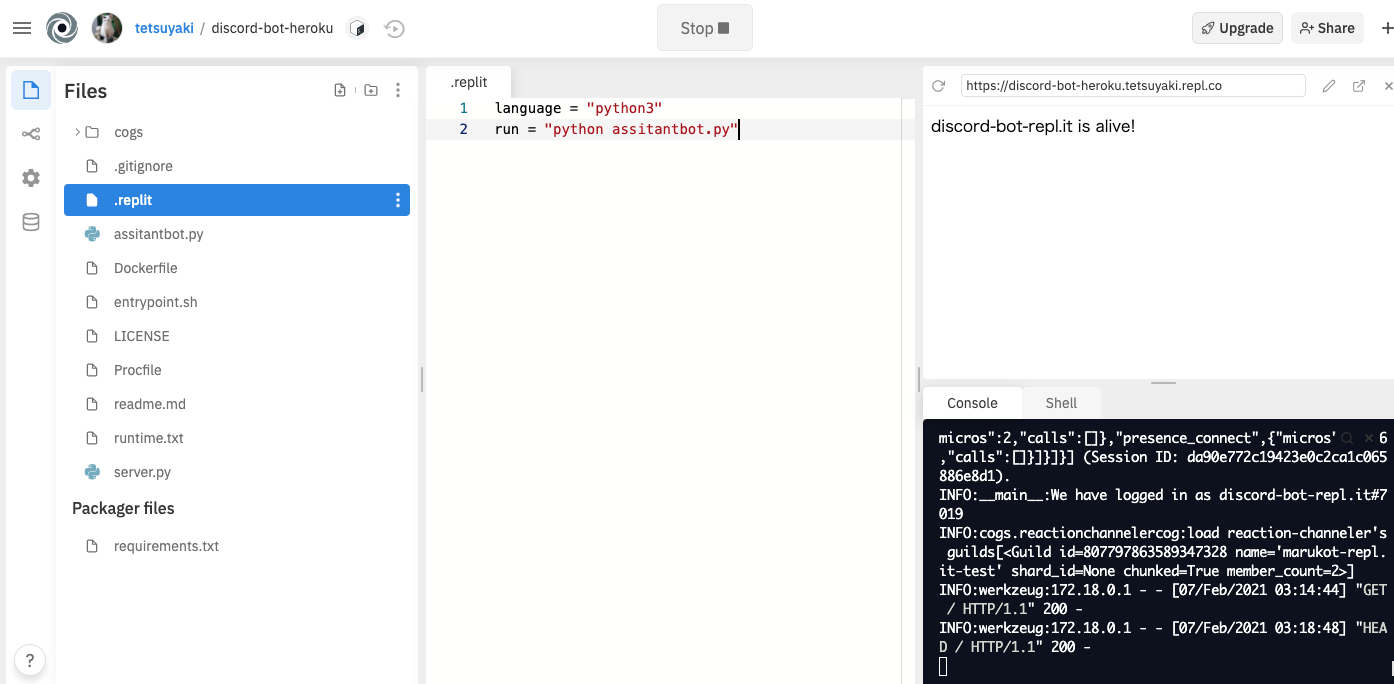This screenshot has width=1394, height=684.
Task: Open the history replay icon
Action: point(394,29)
